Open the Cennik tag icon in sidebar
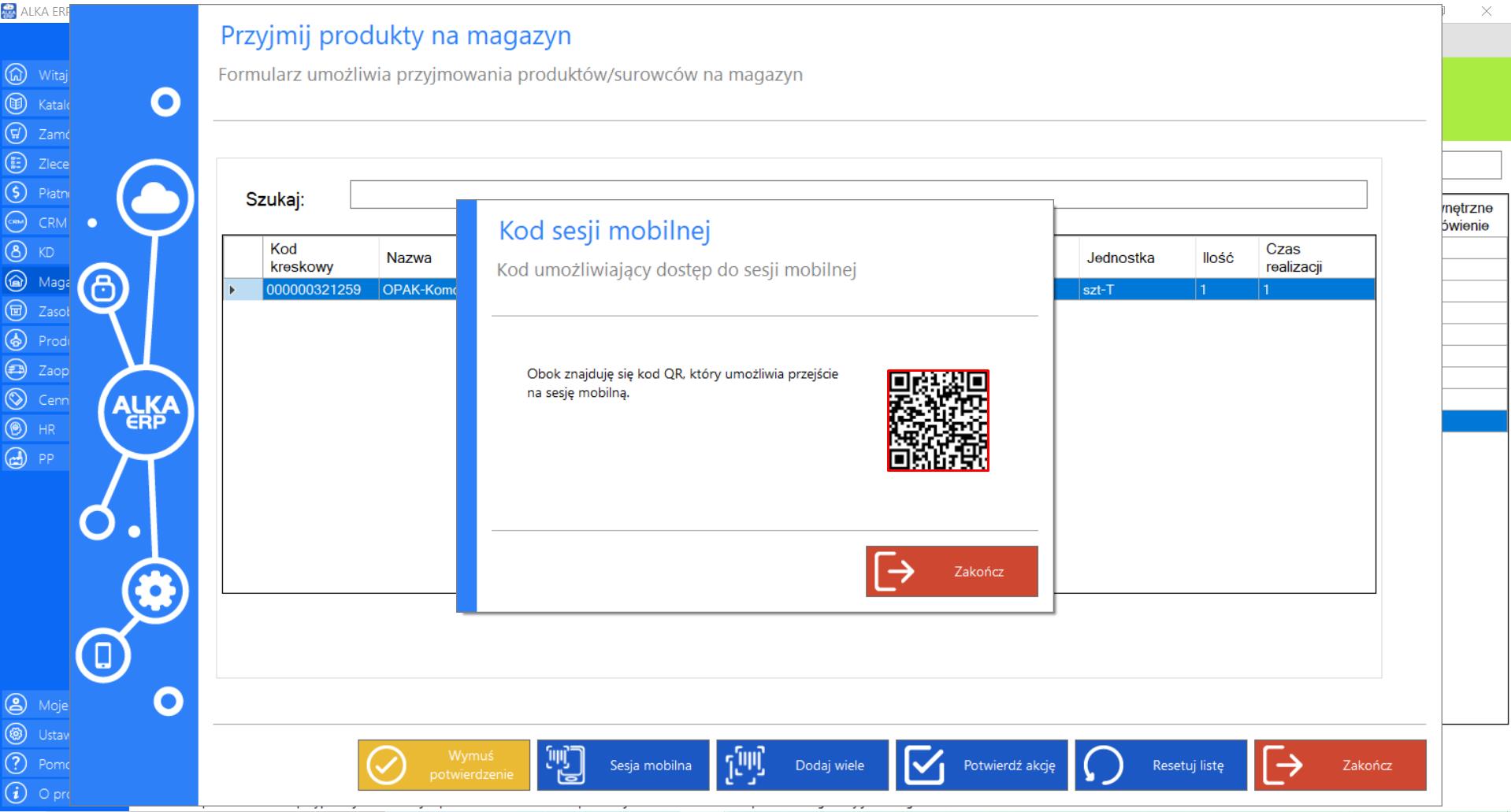The width and height of the screenshot is (1511, 812). (x=16, y=399)
